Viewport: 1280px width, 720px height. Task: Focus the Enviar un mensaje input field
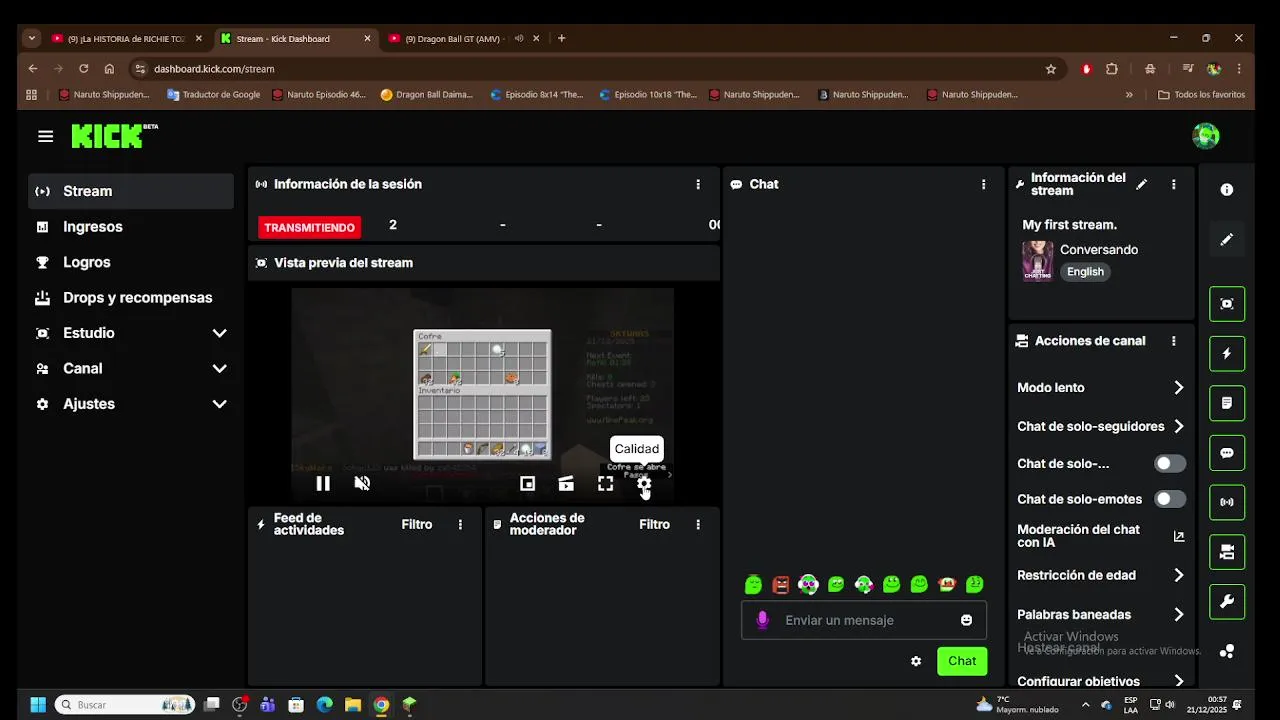[866, 620]
